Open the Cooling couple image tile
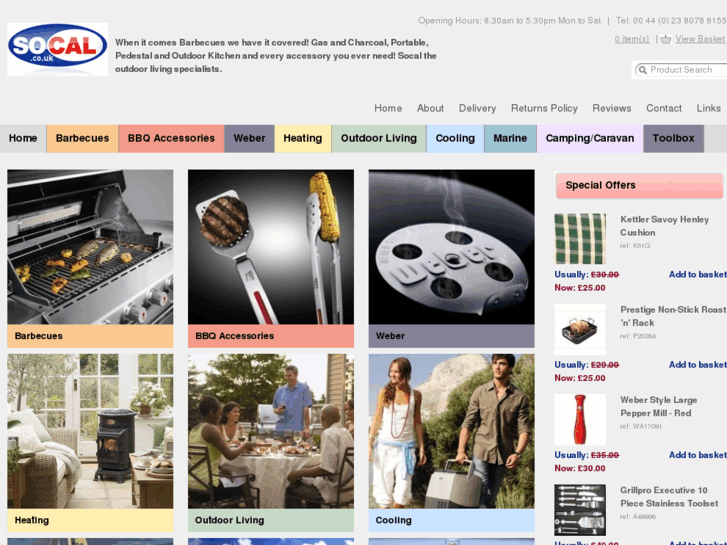 [452, 431]
